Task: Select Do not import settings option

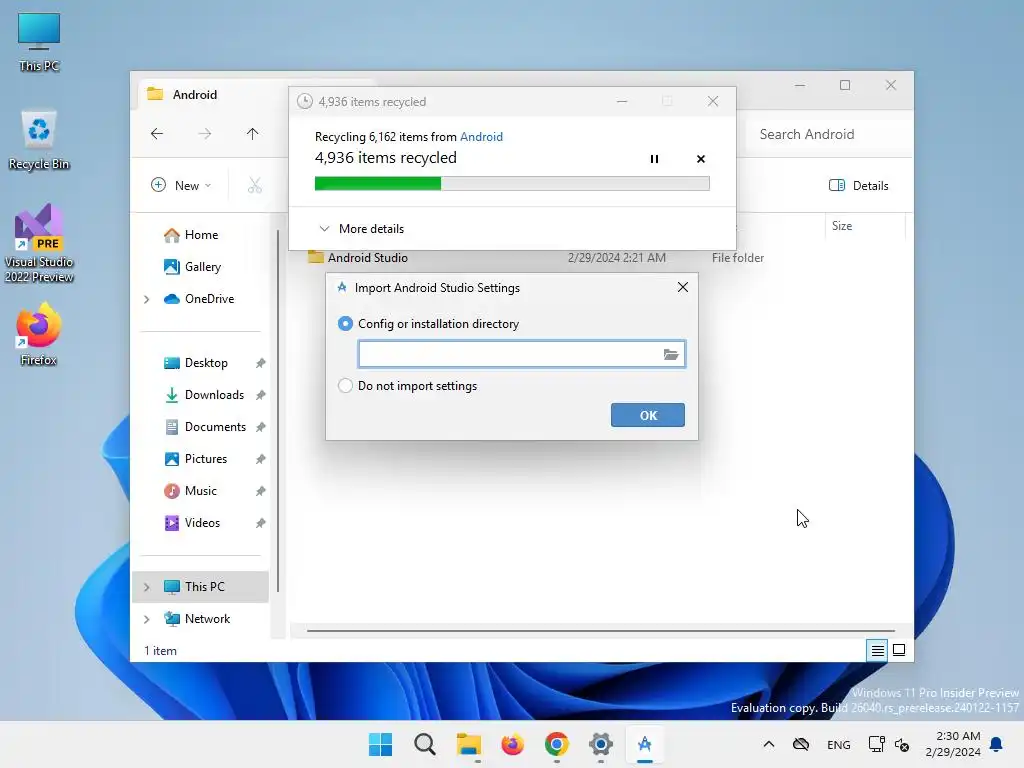Action: point(408,386)
